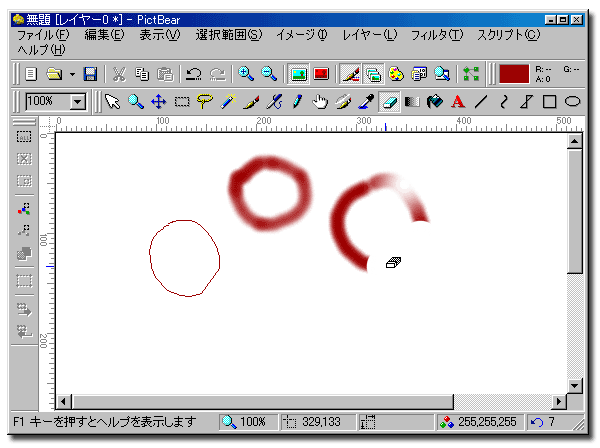Click the stacked windows toolbar icon
This screenshot has width=600, height=448.
point(419,74)
